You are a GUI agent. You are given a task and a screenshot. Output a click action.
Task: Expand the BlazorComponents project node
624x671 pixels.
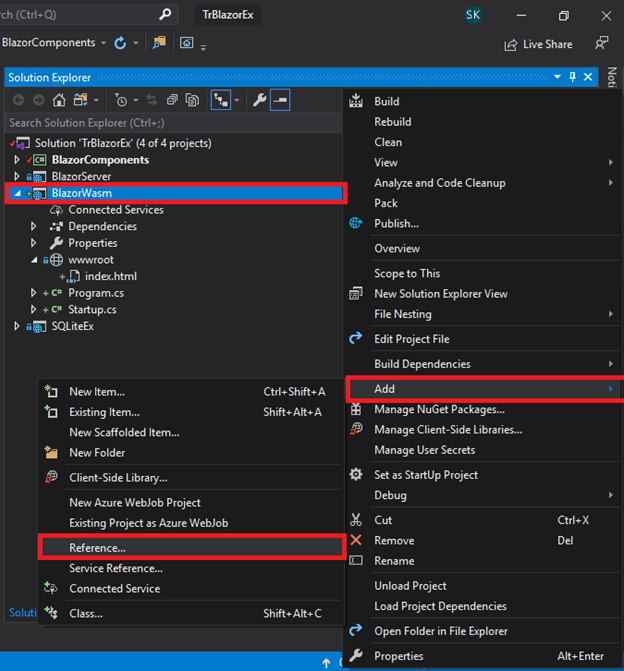17,160
